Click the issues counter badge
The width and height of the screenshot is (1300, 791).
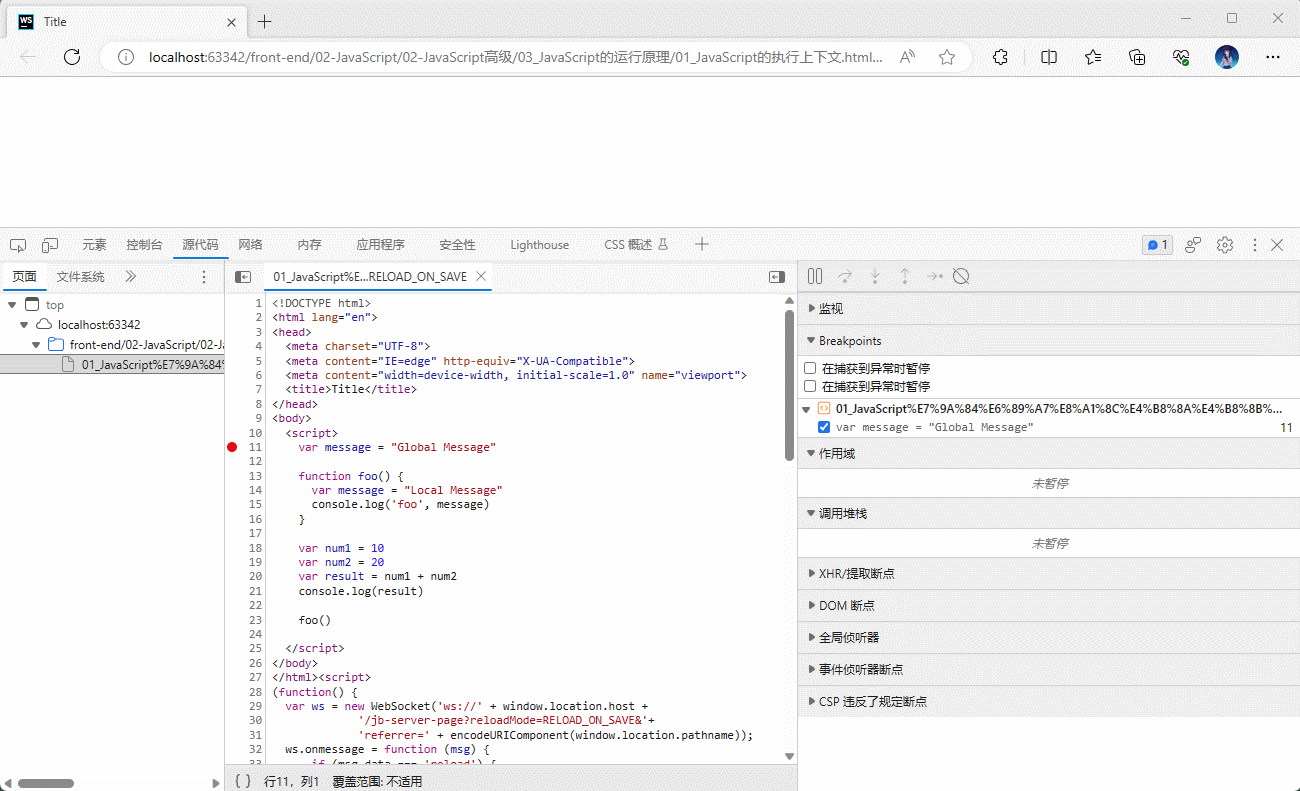tap(1157, 245)
